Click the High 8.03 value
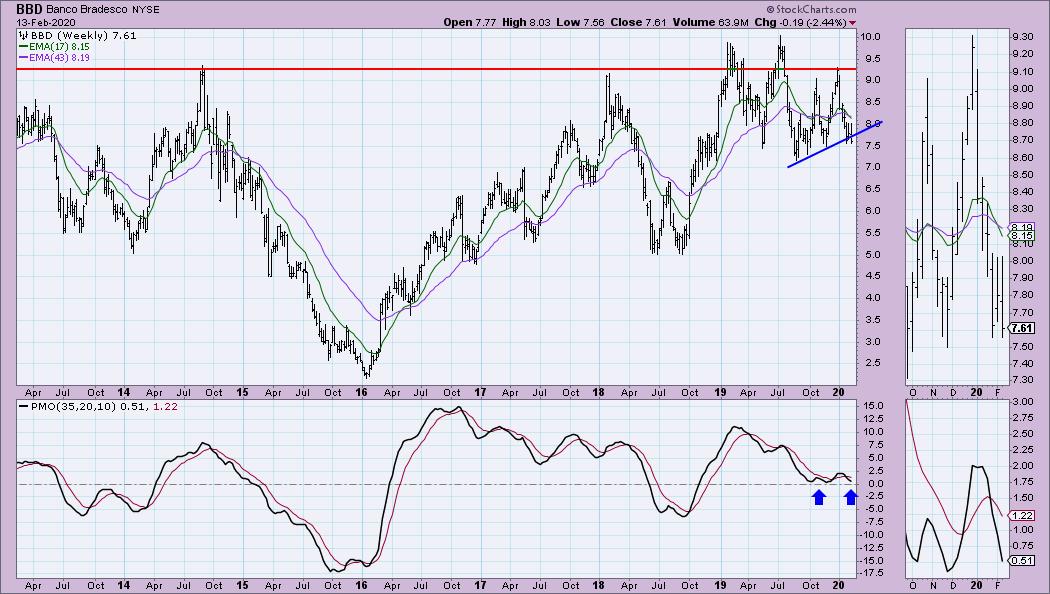 coord(526,22)
